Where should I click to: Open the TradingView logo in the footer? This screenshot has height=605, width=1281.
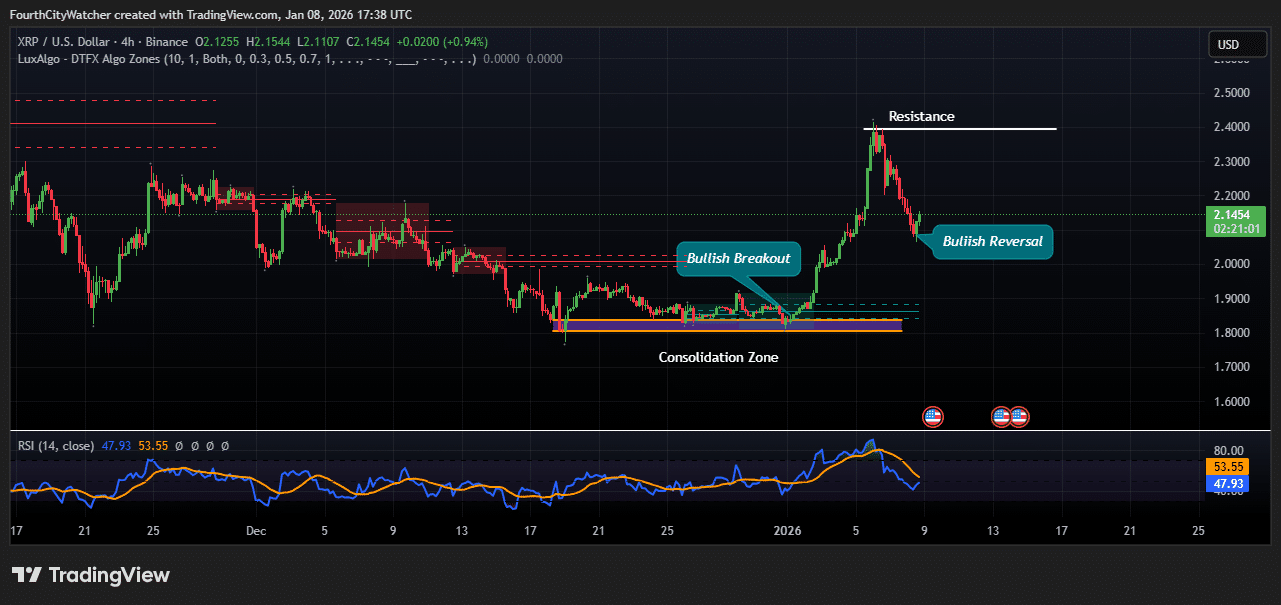[x=90, y=575]
